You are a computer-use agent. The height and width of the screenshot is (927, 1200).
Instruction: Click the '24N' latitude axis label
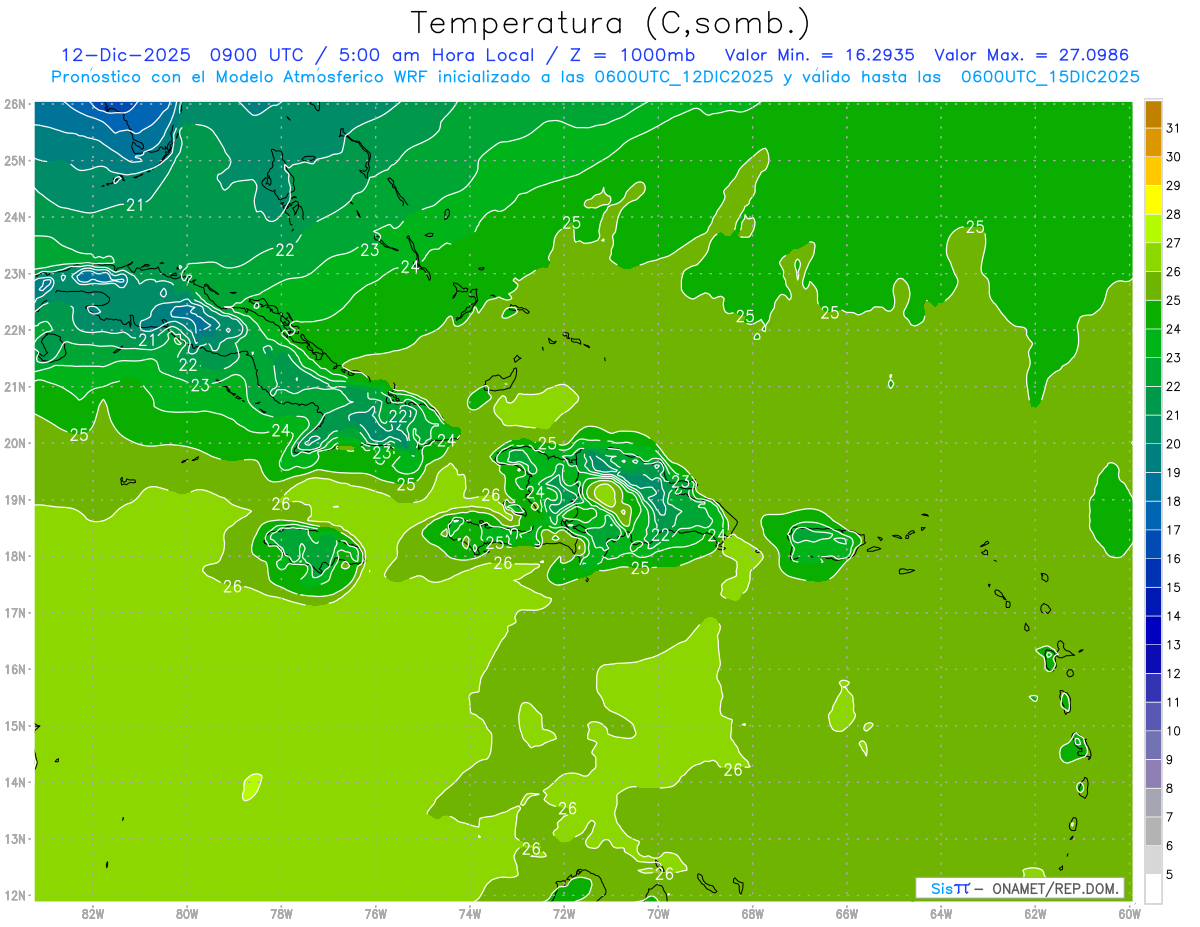15,217
